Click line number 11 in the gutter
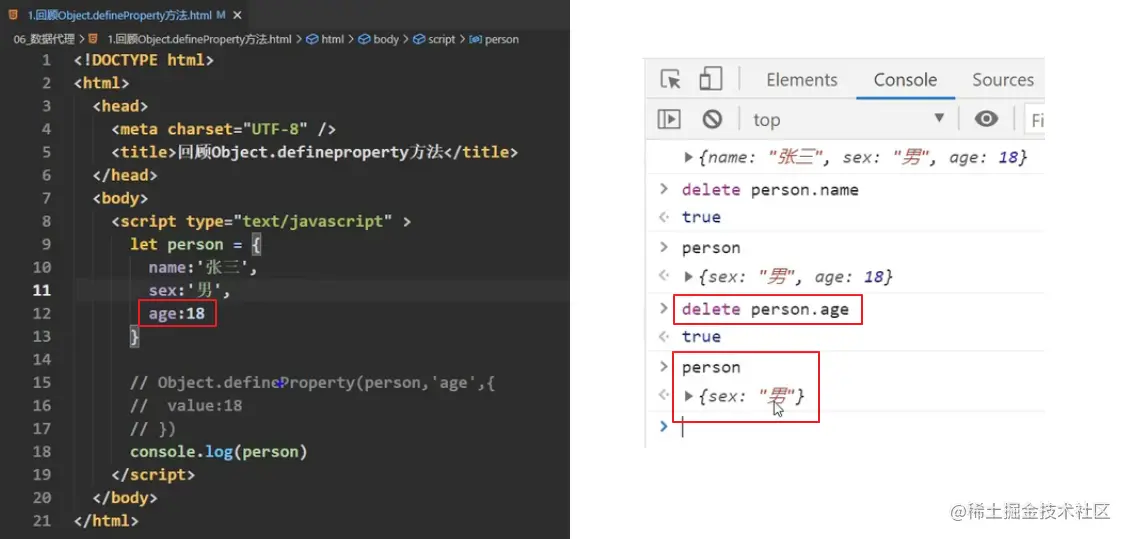Screen dimensions: 1128x539 pos(42,290)
